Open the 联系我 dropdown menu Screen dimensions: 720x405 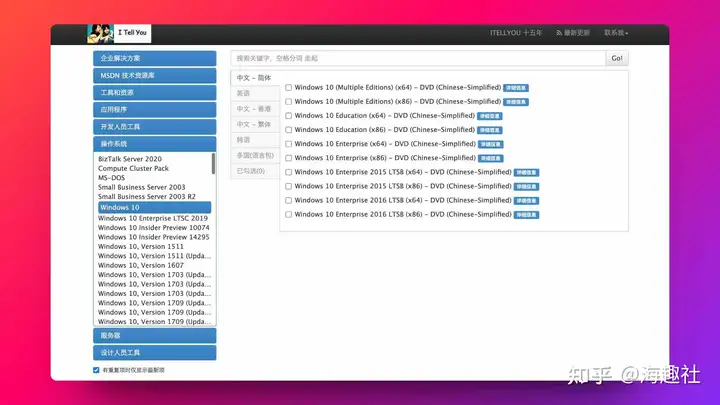[616, 33]
